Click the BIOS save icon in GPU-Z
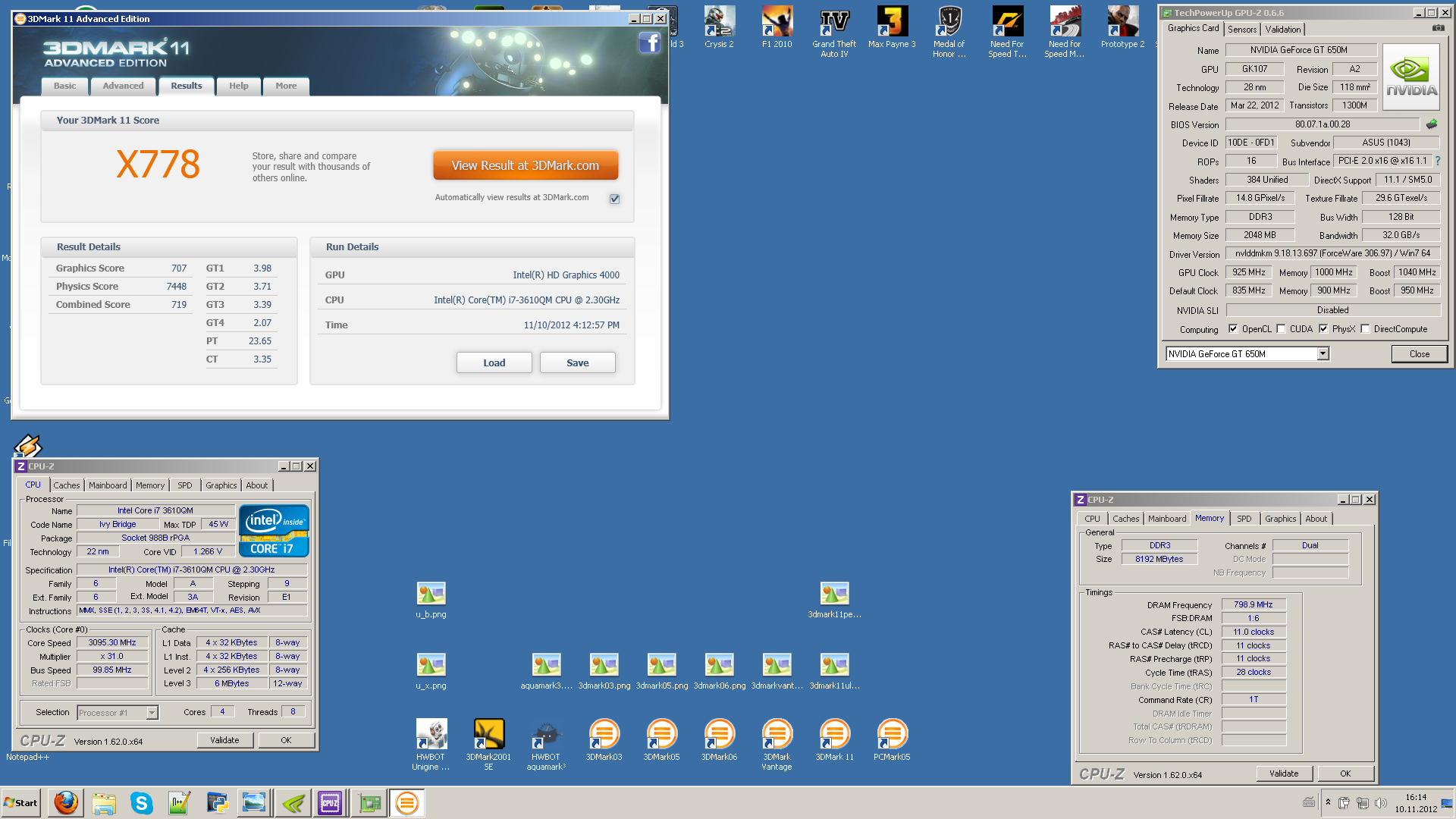1456x819 pixels. point(1432,124)
